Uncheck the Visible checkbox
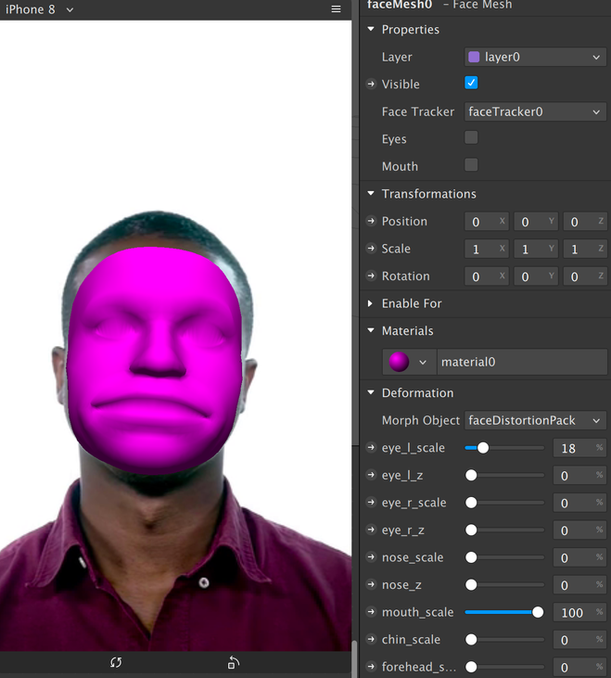611x678 pixels. coord(471,83)
